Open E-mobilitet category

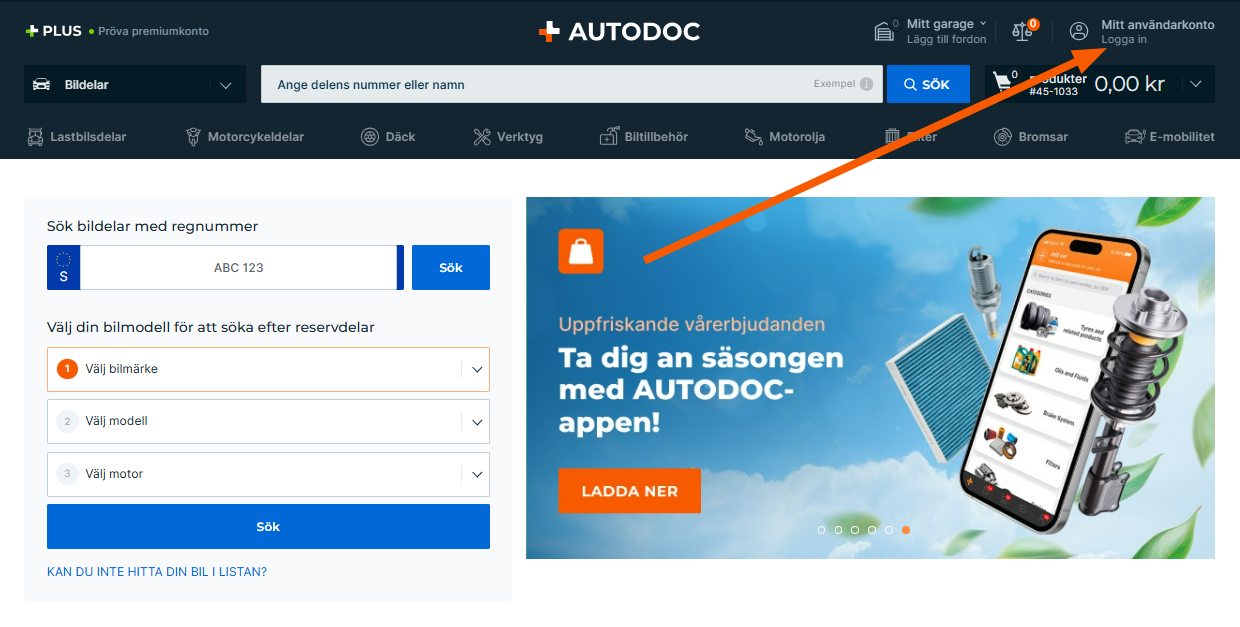(1170, 136)
